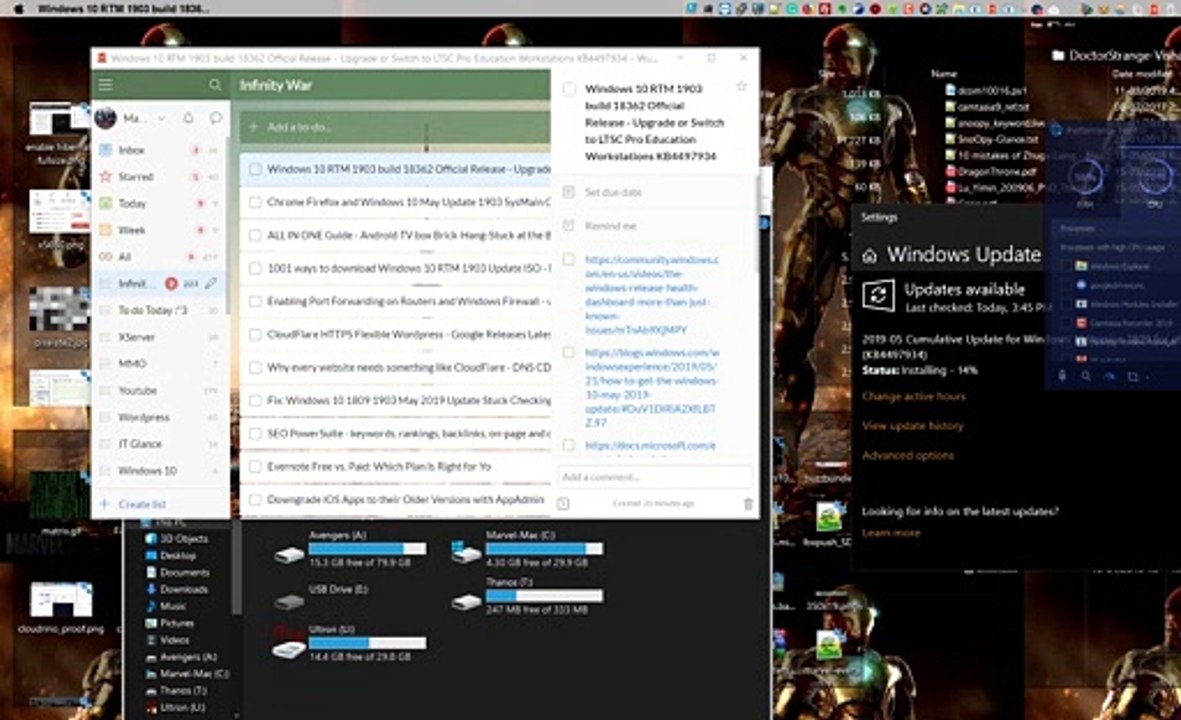This screenshot has width=1181, height=720.
Task: Select Pictures in Explorer navigation tree
Action: tap(177, 623)
